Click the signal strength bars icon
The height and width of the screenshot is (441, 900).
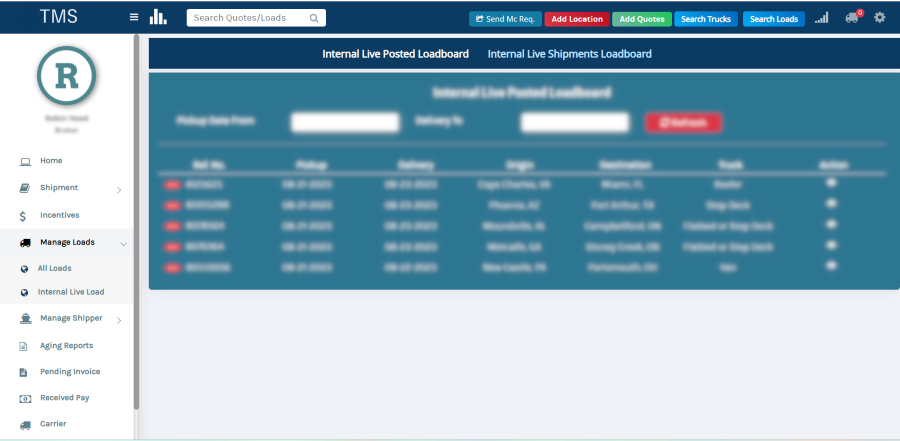[821, 18]
